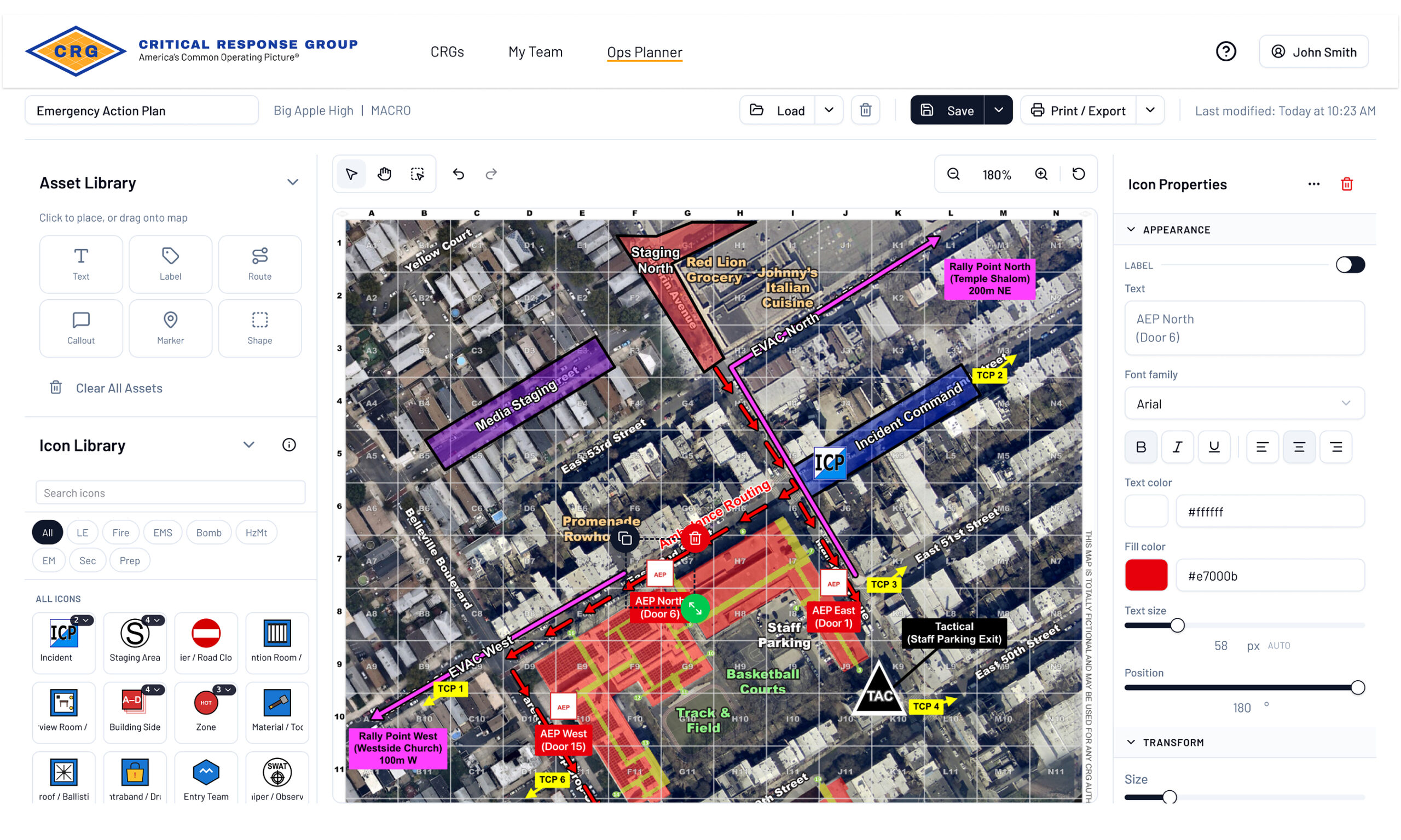Open the Save options dropdown arrow
1401x840 pixels.
click(x=999, y=111)
